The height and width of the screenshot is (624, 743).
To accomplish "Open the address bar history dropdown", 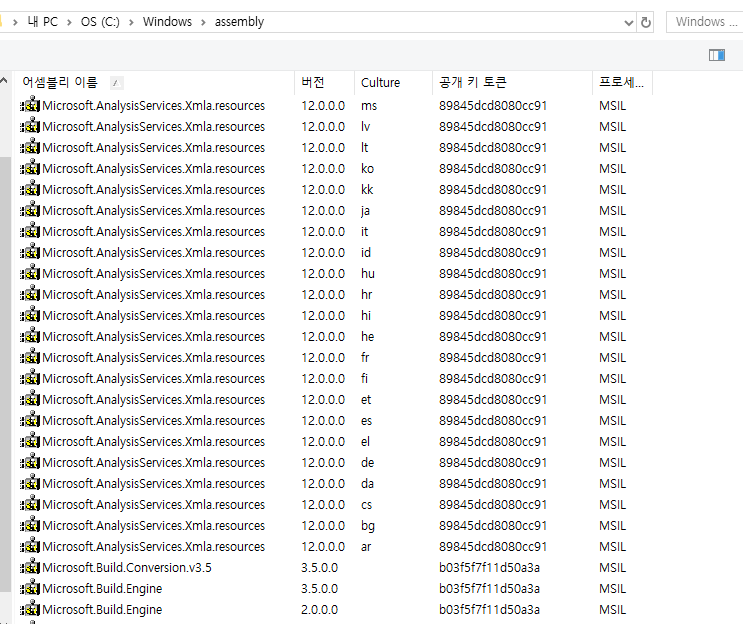I will 628,22.
